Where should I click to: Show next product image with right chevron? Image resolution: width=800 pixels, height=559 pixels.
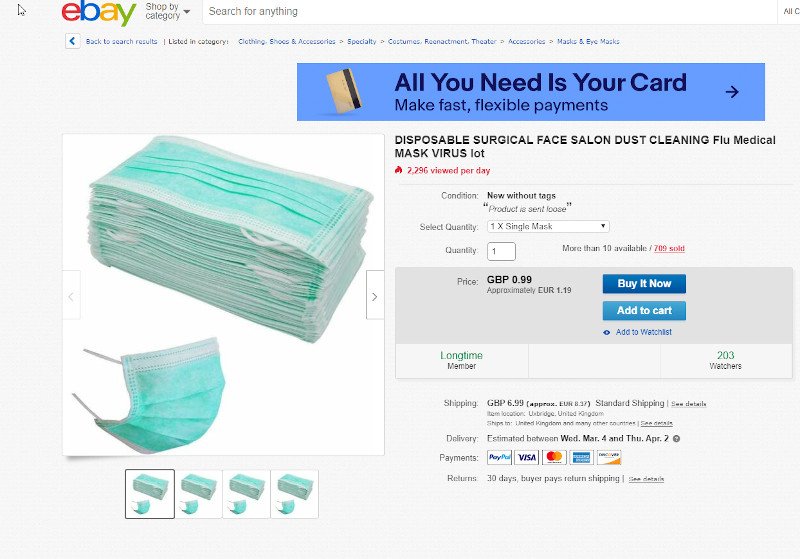coord(374,296)
